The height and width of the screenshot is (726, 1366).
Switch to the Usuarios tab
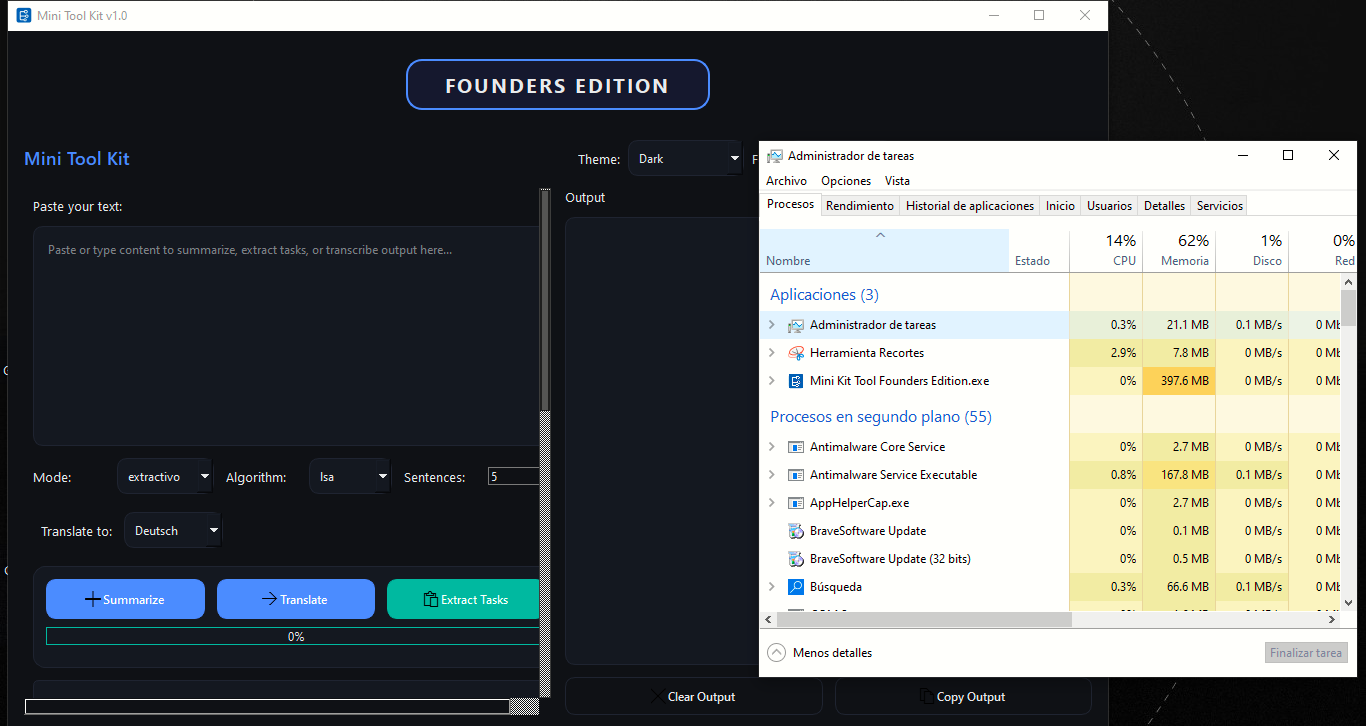click(1110, 206)
